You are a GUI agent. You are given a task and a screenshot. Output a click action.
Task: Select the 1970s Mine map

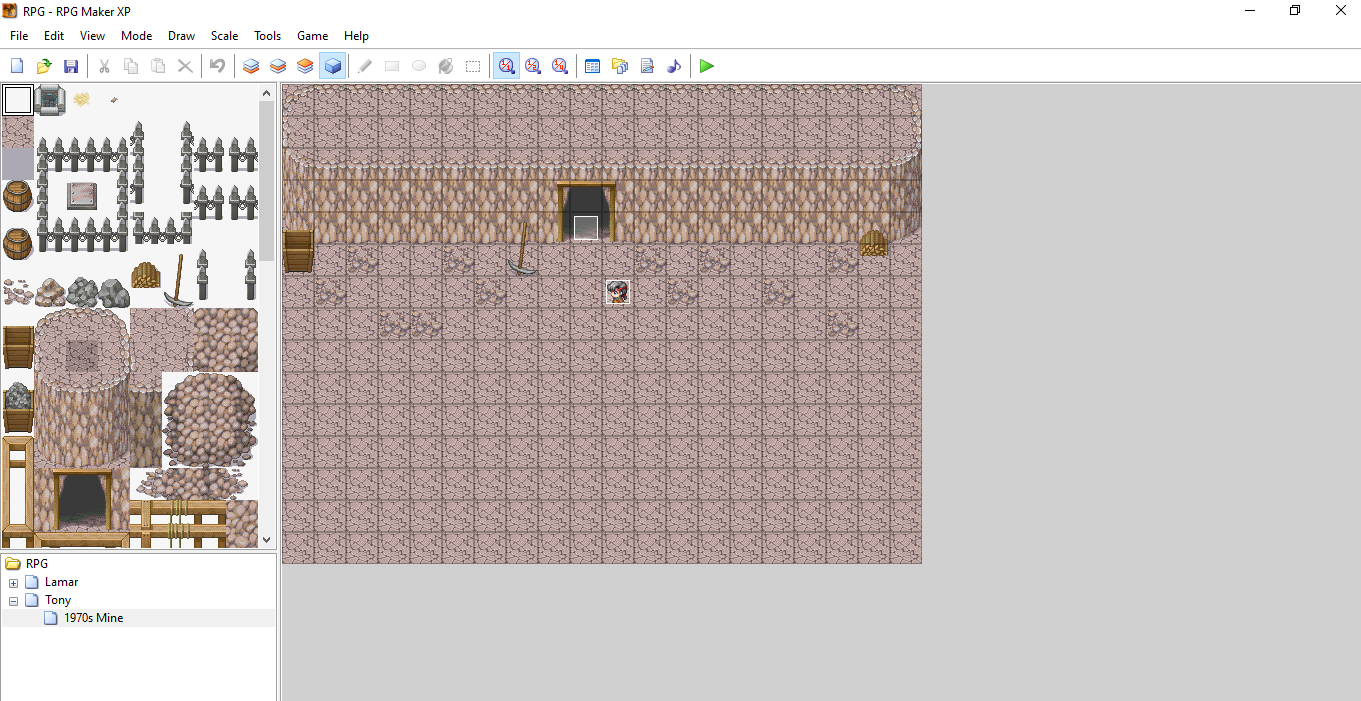[x=93, y=618]
